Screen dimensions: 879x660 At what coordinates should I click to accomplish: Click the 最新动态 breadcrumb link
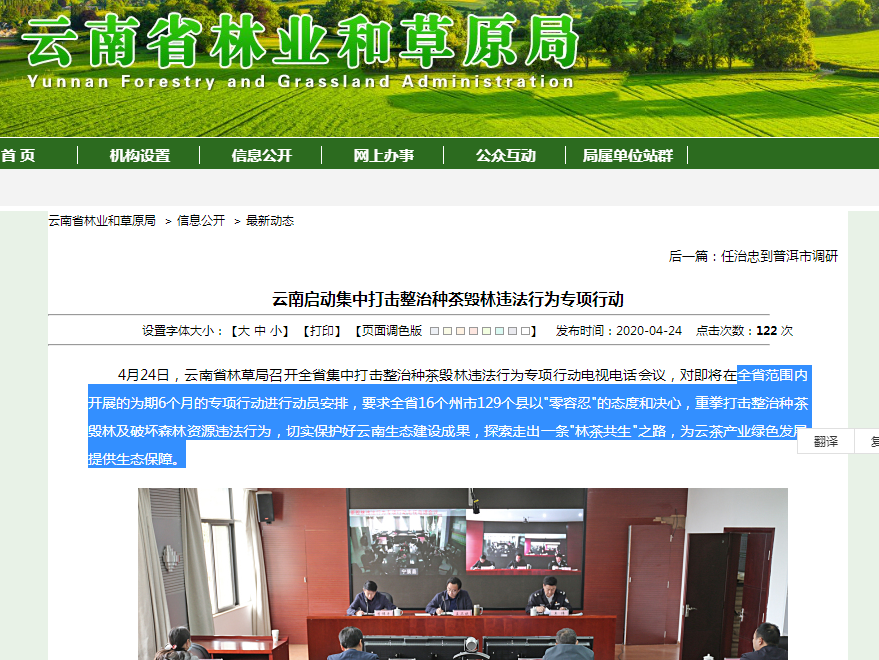click(x=270, y=221)
